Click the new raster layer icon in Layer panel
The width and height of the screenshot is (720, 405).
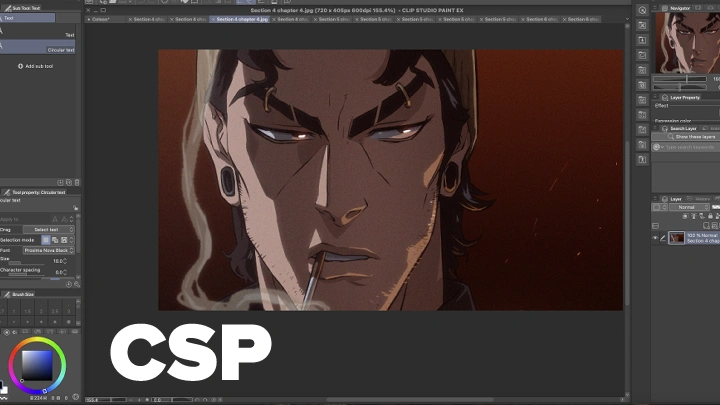click(706, 225)
